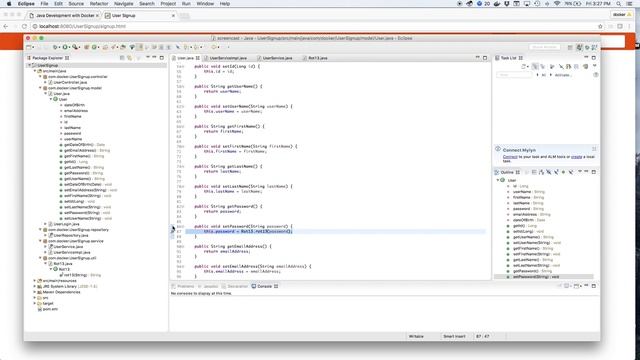Open the Problems tab in bottom panel
The height and width of the screenshot is (360, 640).
[x=183, y=286]
